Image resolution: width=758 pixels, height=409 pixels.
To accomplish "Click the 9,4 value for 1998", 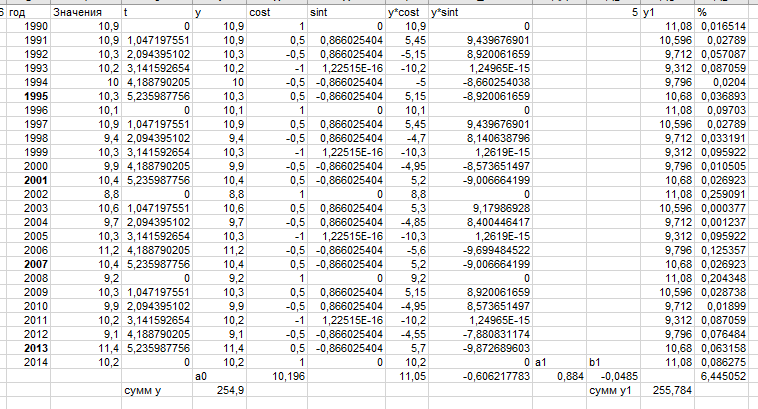I will (86, 138).
